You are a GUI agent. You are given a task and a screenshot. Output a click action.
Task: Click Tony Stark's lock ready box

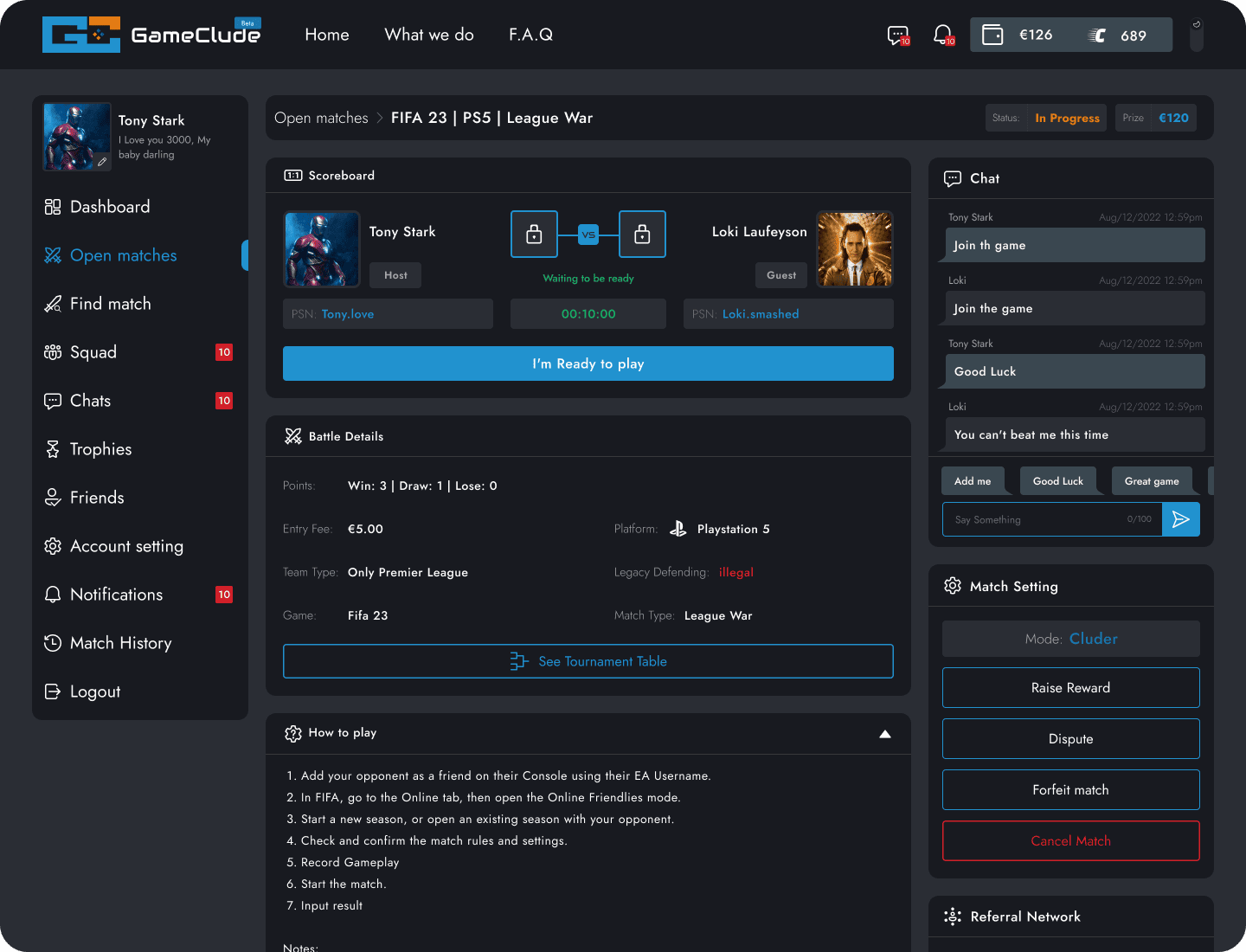534,234
